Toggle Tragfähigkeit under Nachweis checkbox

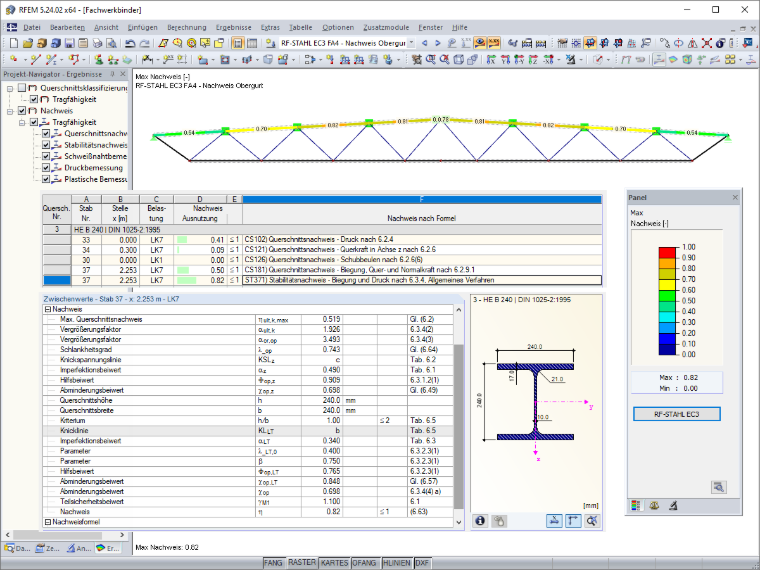(33, 122)
